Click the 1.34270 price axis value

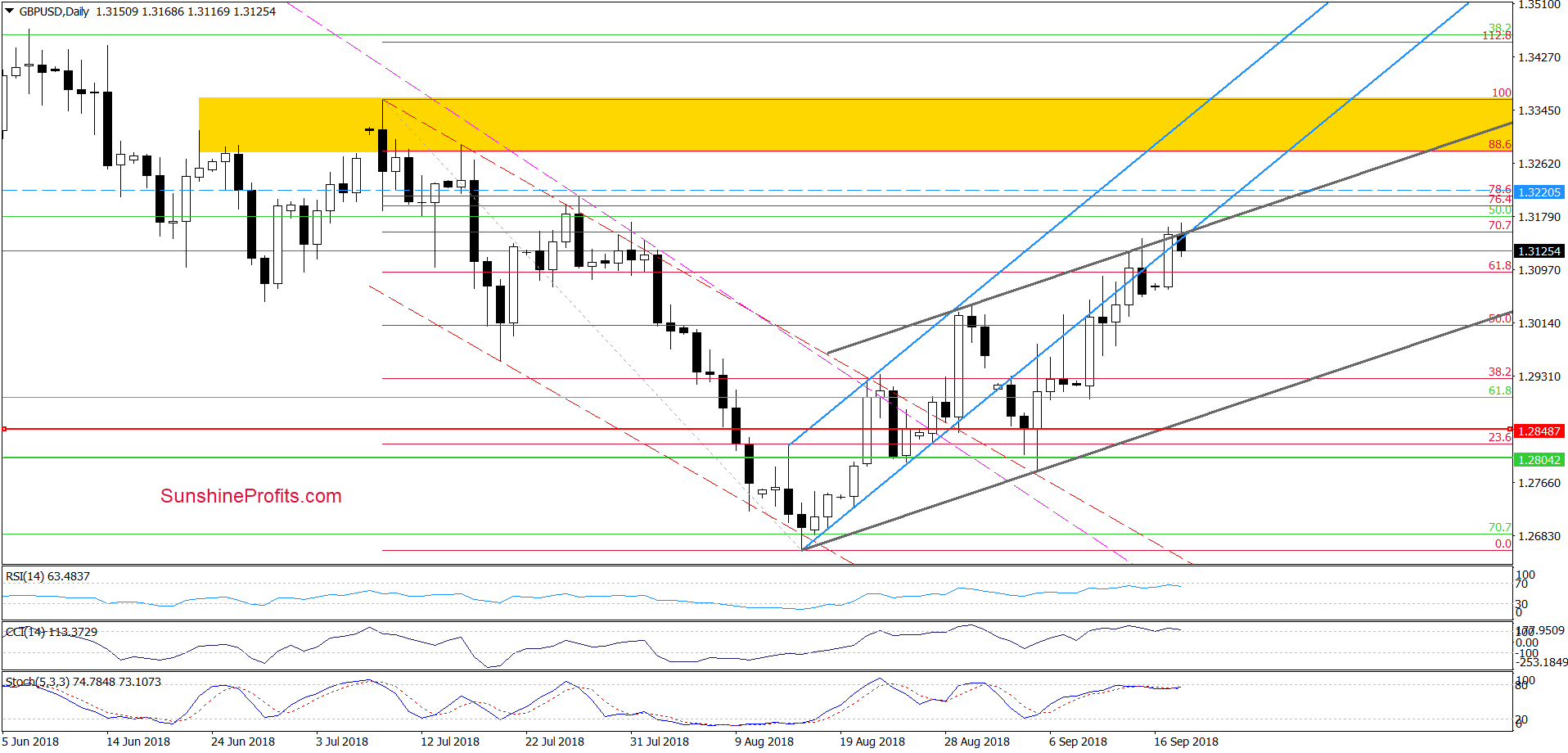pyautogui.click(x=1539, y=57)
